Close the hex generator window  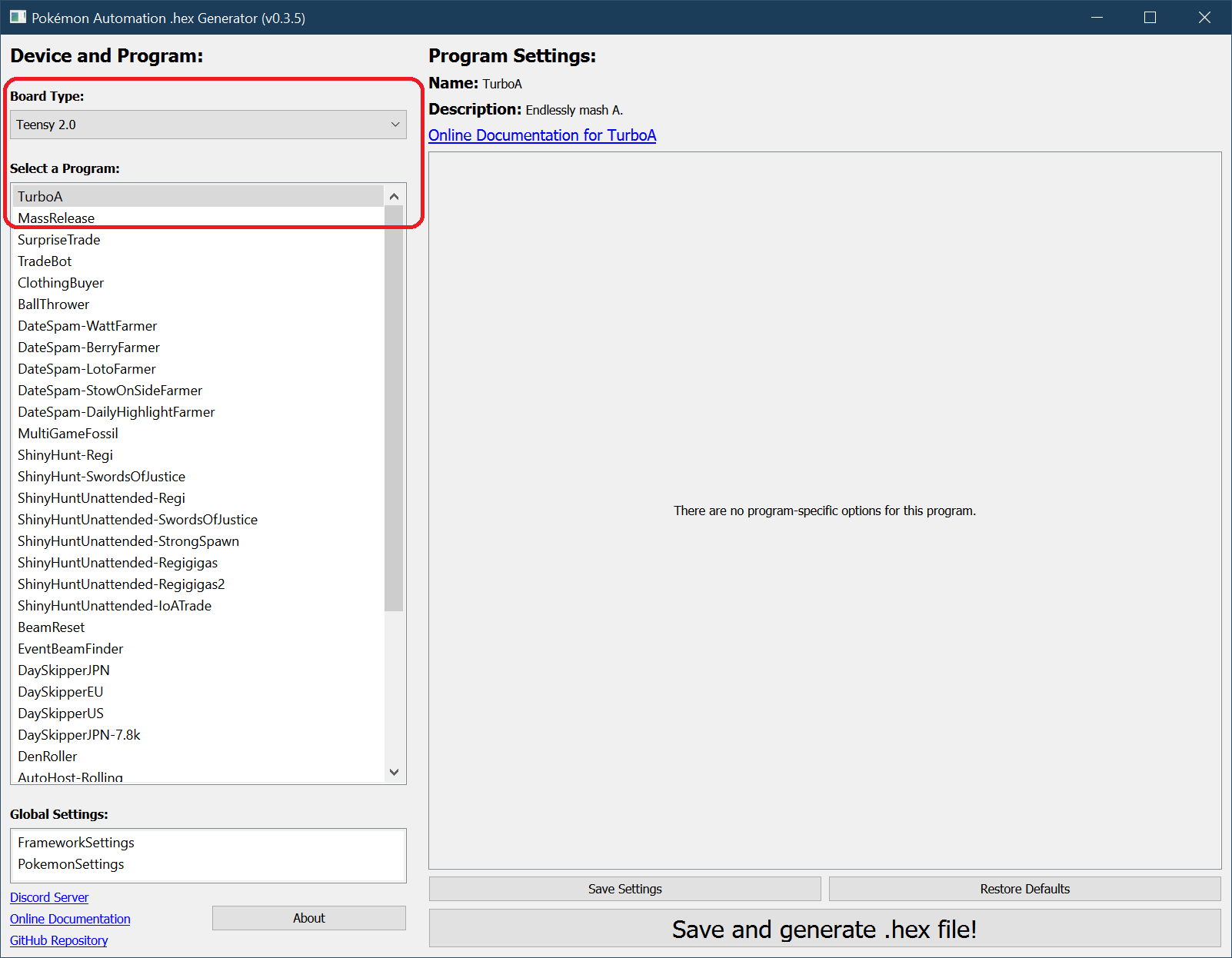pyautogui.click(x=1204, y=17)
